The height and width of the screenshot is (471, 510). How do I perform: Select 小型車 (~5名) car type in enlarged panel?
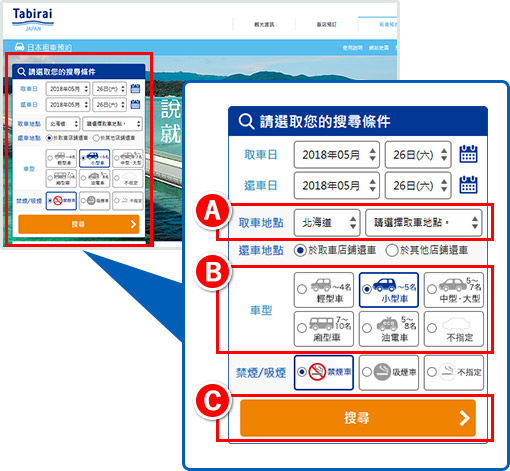389,290
